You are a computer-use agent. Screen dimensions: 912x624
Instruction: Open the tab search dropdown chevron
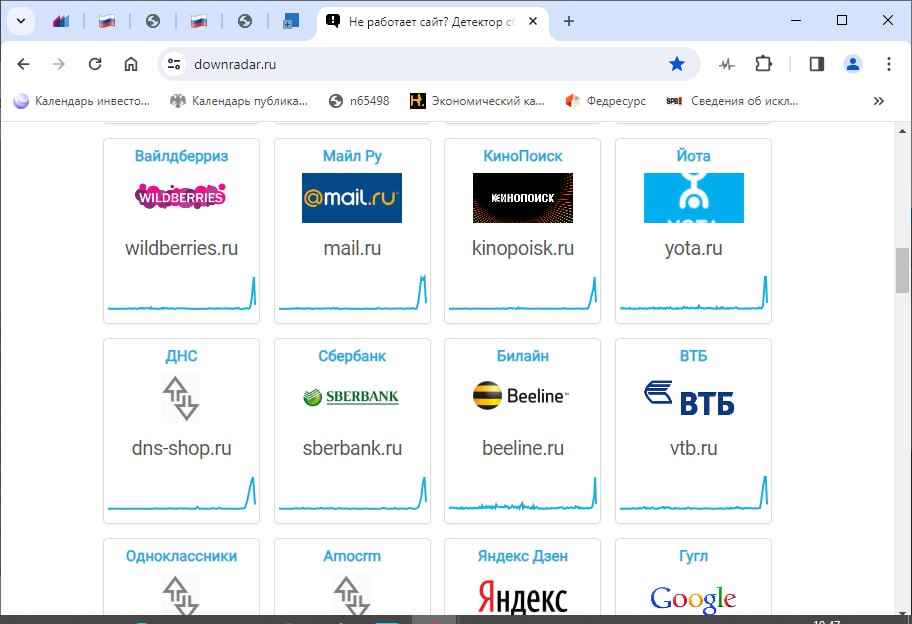click(x=20, y=21)
